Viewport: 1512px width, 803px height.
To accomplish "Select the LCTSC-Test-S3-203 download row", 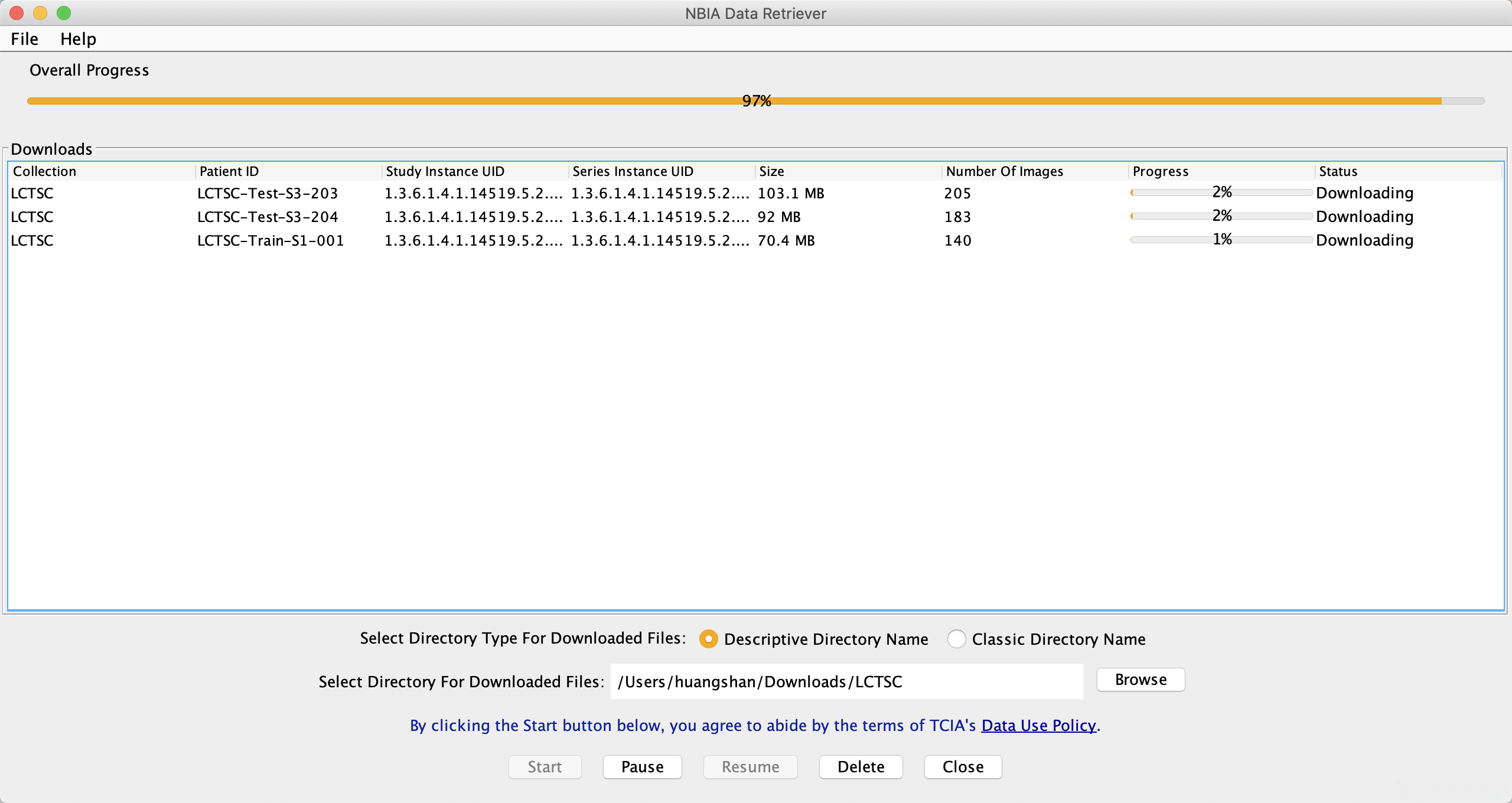I will pyautogui.click(x=268, y=193).
